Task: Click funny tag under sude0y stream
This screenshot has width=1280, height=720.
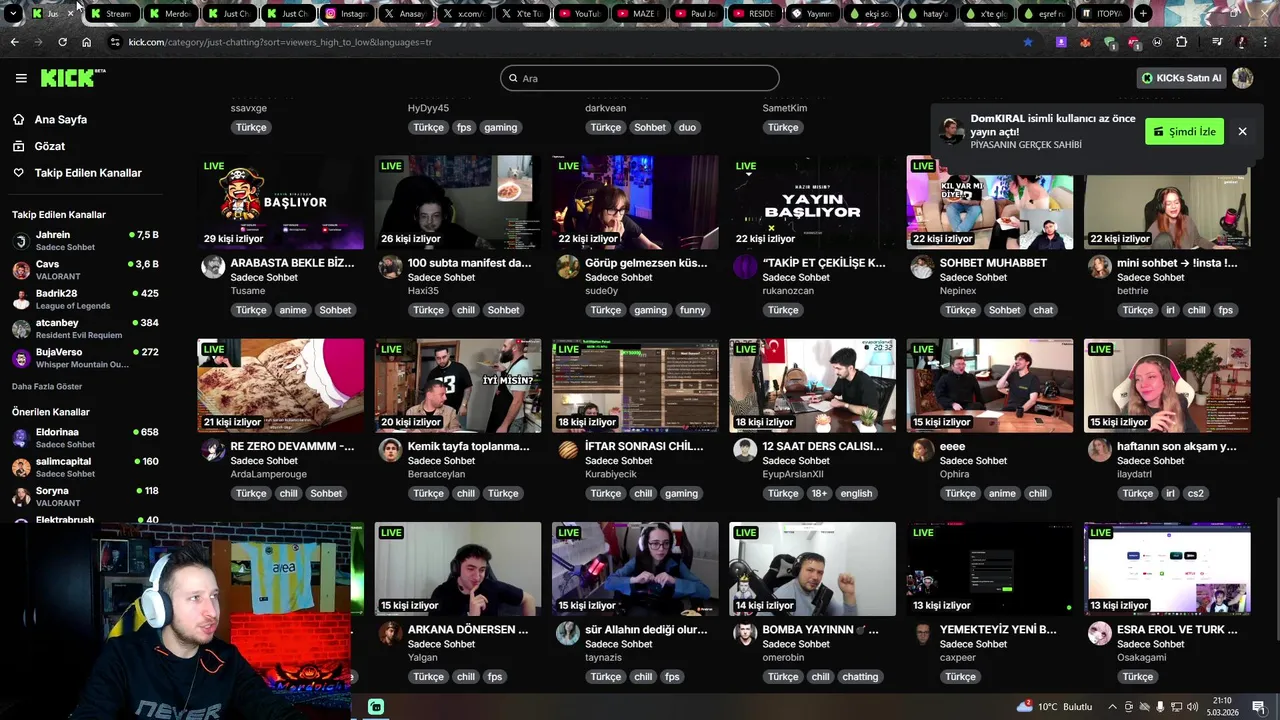Action: (x=693, y=310)
